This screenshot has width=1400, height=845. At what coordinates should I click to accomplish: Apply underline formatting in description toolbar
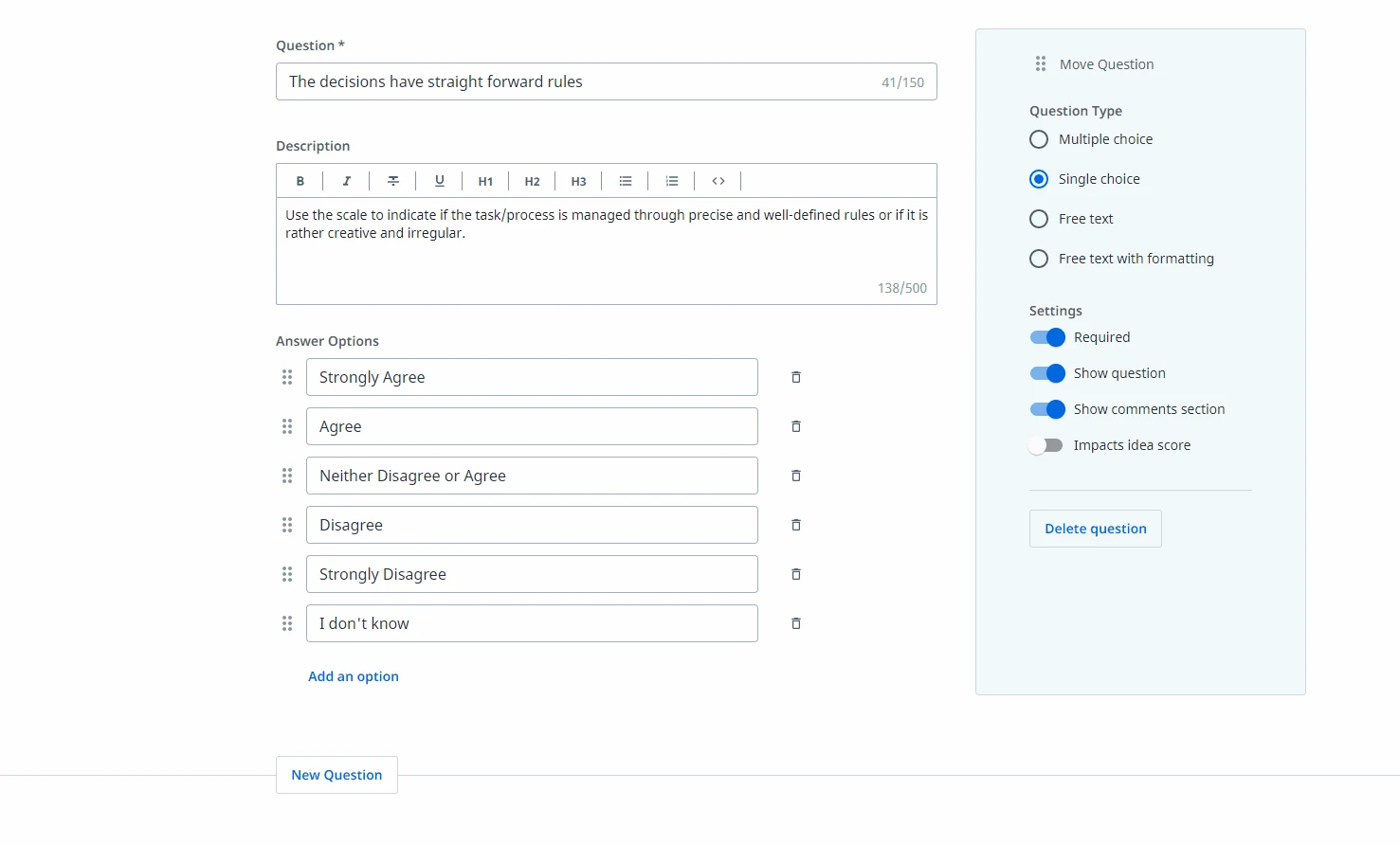[439, 181]
